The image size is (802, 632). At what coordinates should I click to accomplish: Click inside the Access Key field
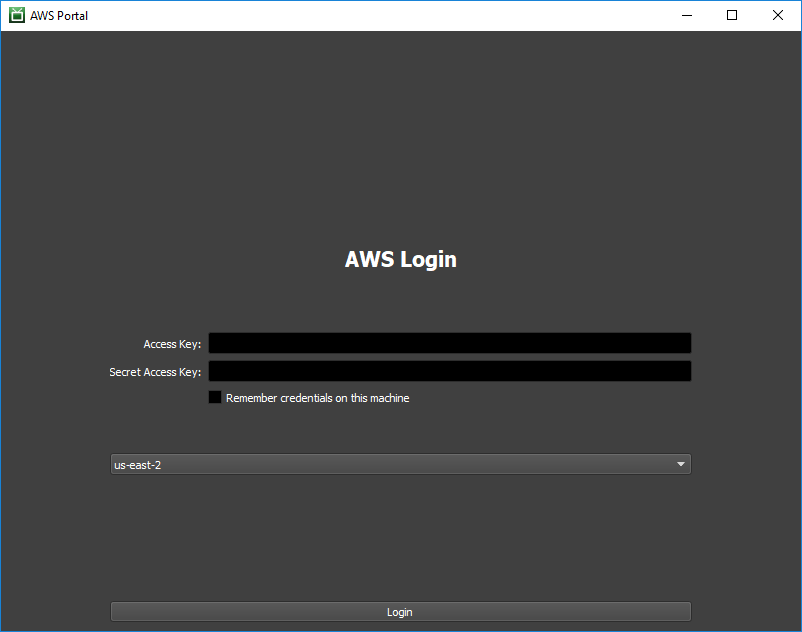click(448, 342)
